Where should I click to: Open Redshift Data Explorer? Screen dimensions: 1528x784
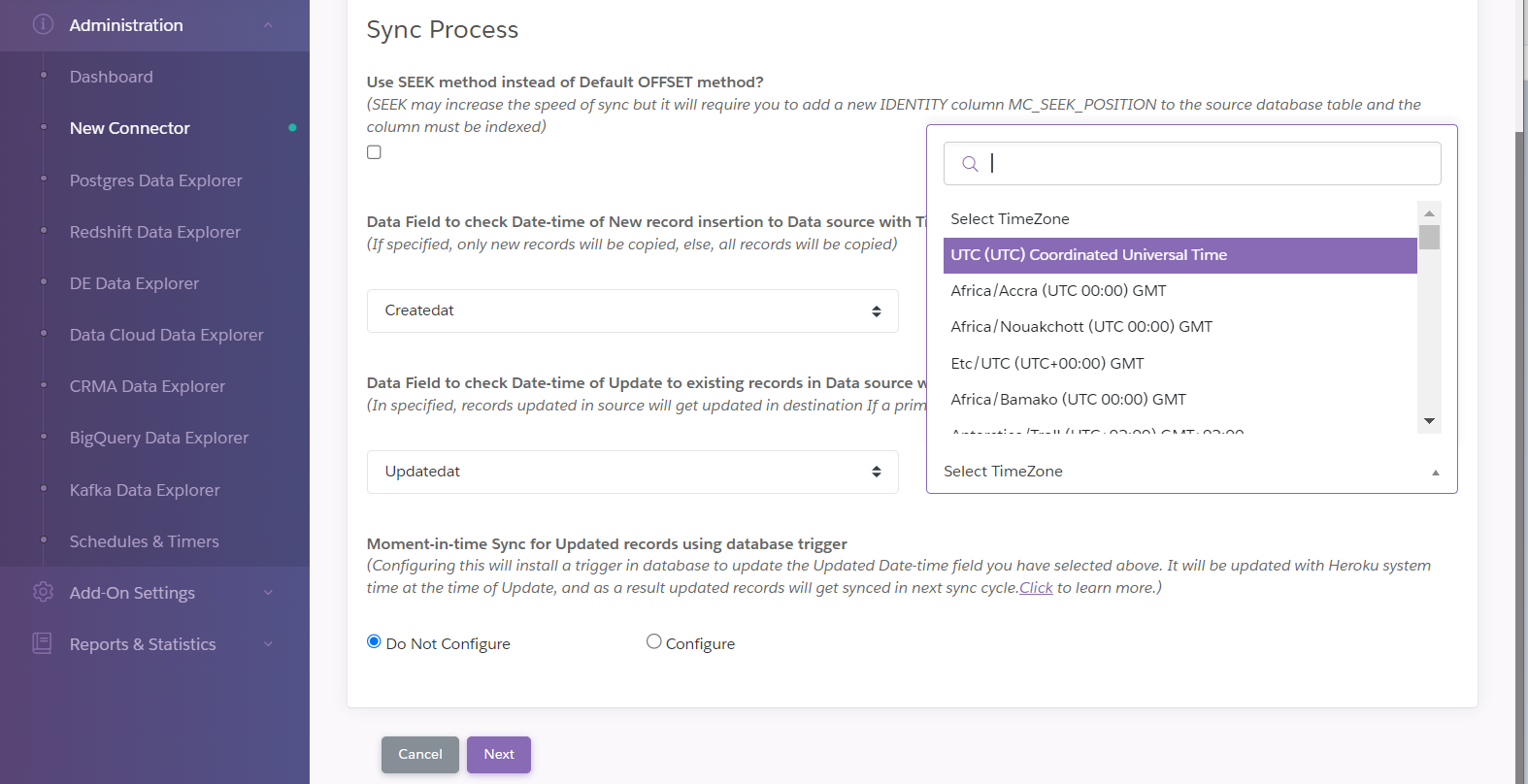pos(155,232)
